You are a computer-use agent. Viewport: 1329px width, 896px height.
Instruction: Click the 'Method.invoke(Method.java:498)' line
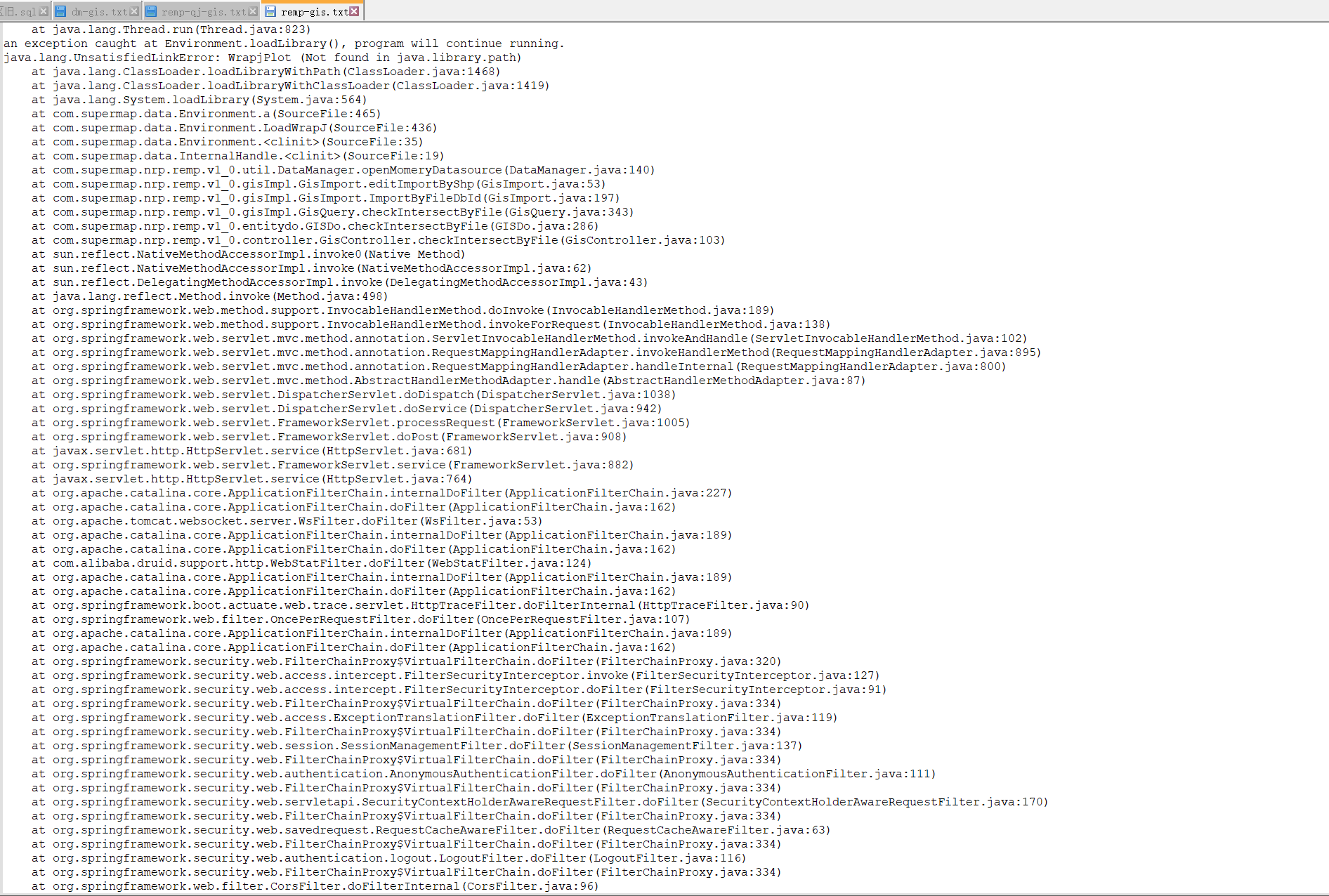(x=210, y=296)
